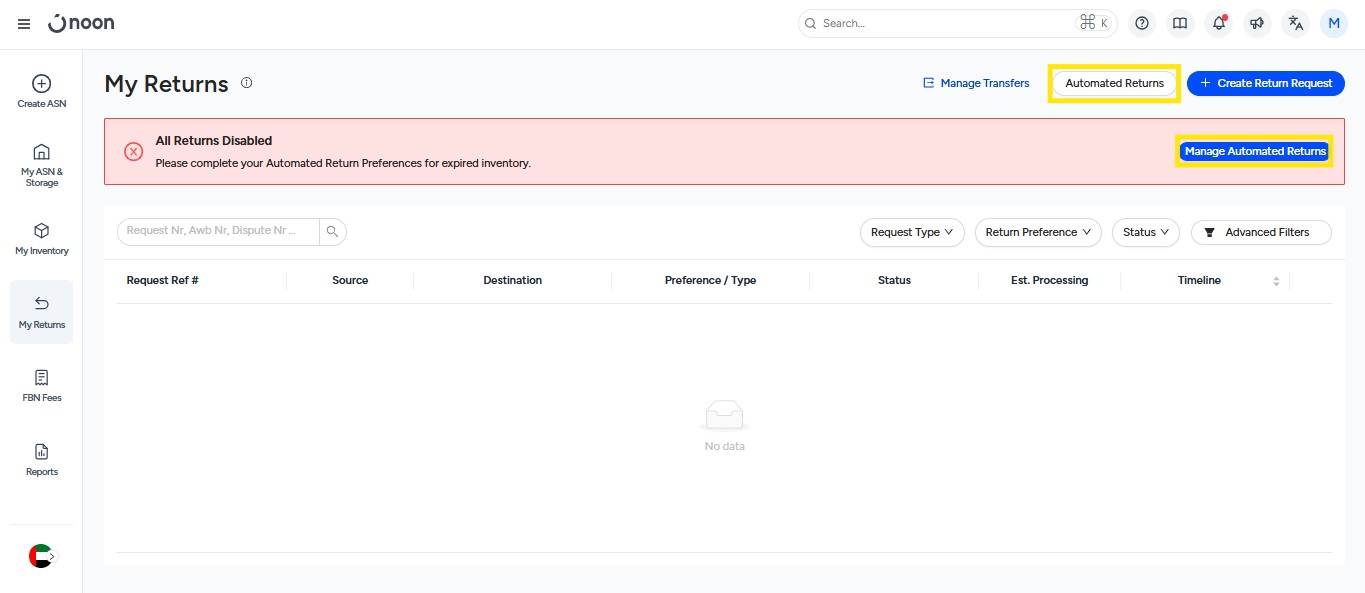Open the guide book icon
Image resolution: width=1365 pixels, height=593 pixels.
coord(1180,23)
